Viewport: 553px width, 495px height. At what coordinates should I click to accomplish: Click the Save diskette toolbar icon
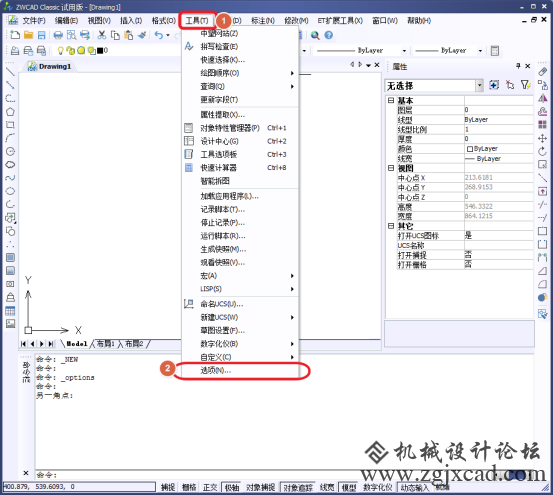42,35
